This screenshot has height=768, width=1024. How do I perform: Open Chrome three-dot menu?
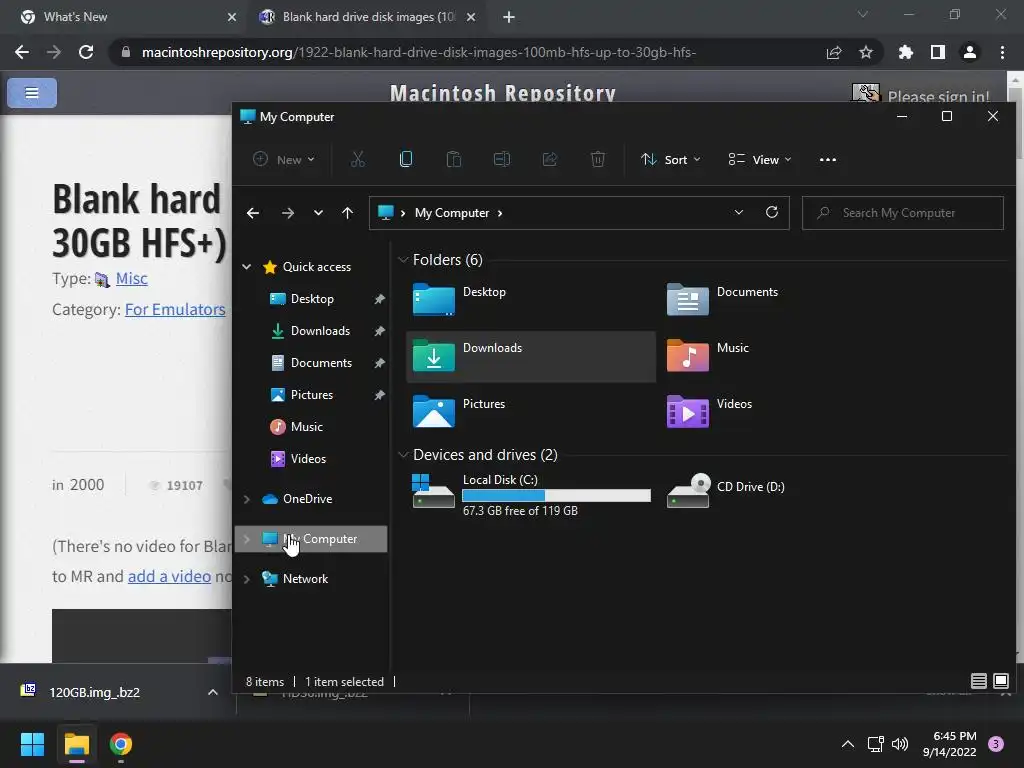1002,52
